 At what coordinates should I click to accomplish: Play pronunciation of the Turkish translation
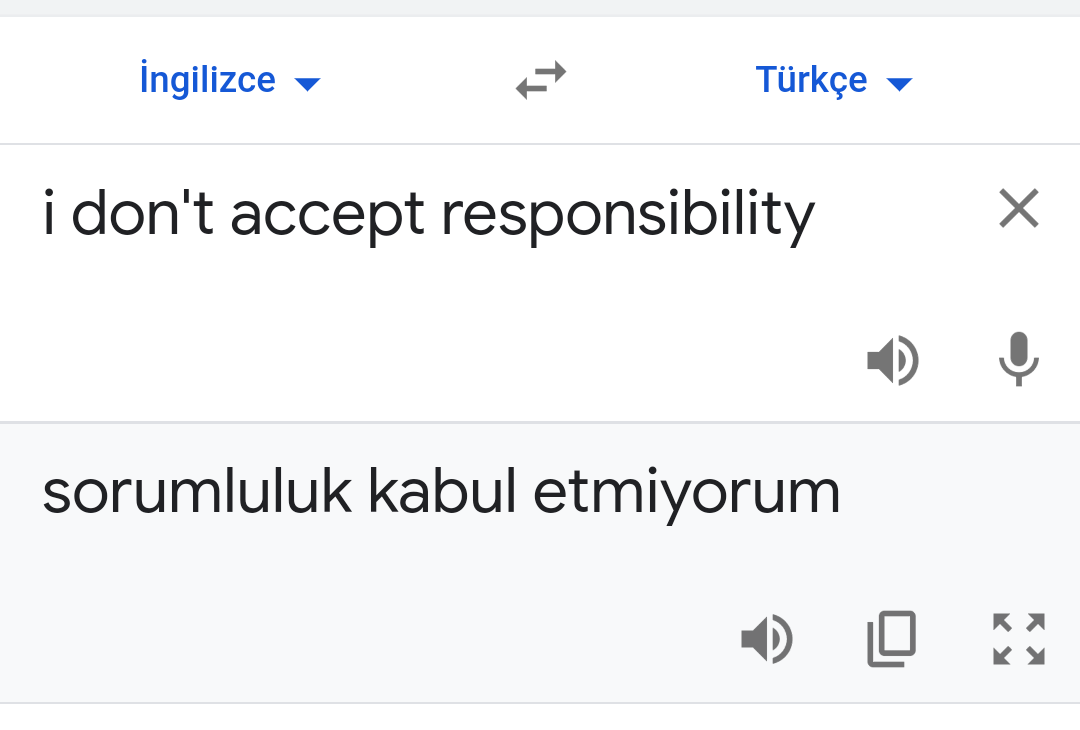[767, 638]
